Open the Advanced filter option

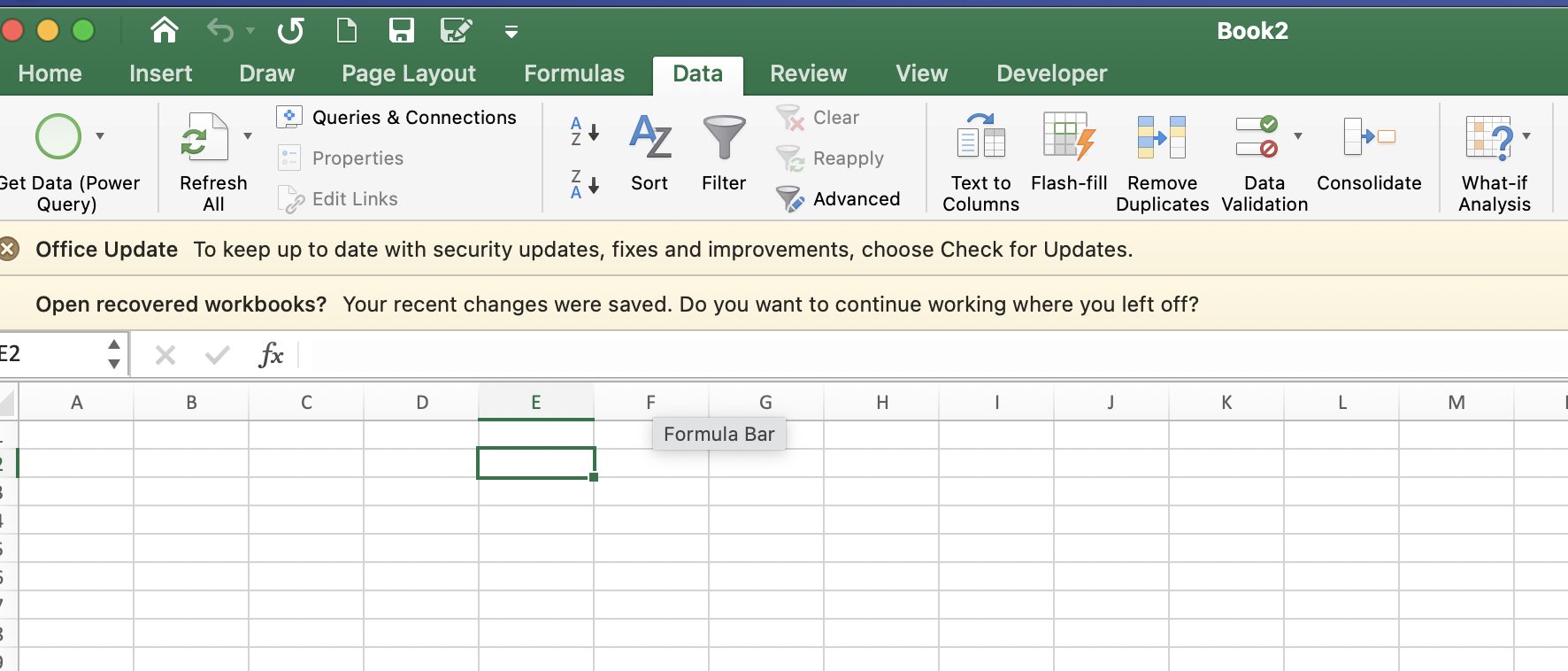tap(838, 199)
